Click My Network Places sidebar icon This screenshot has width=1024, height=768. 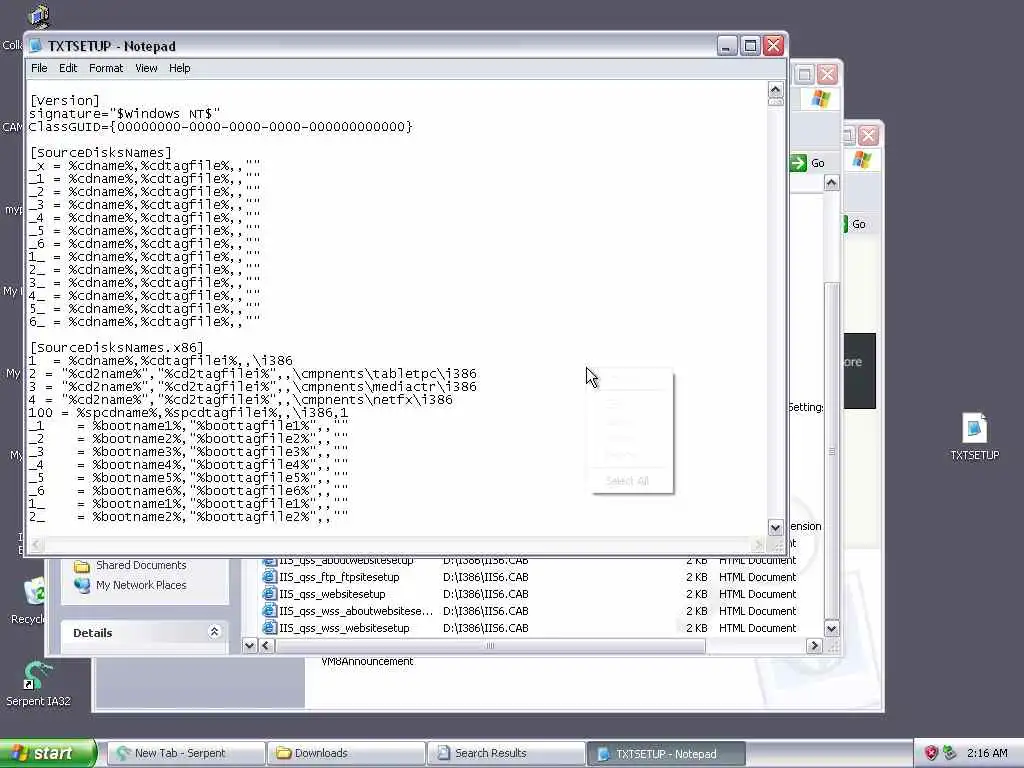point(82,585)
